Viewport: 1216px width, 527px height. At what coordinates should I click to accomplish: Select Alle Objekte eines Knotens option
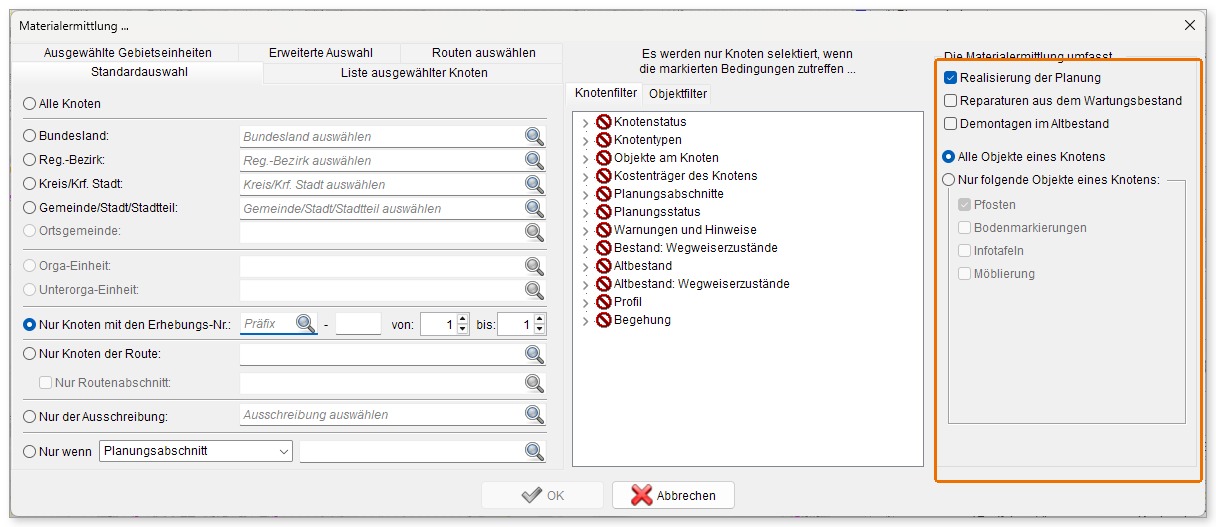point(949,157)
